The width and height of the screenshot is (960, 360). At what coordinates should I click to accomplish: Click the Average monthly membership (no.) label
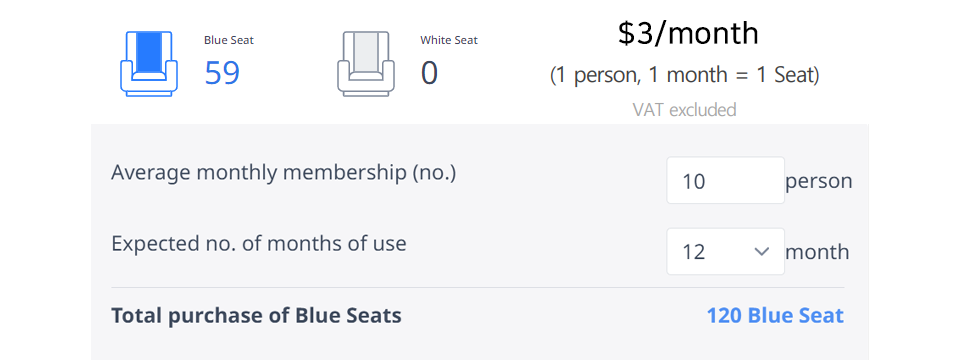pyautogui.click(x=283, y=173)
